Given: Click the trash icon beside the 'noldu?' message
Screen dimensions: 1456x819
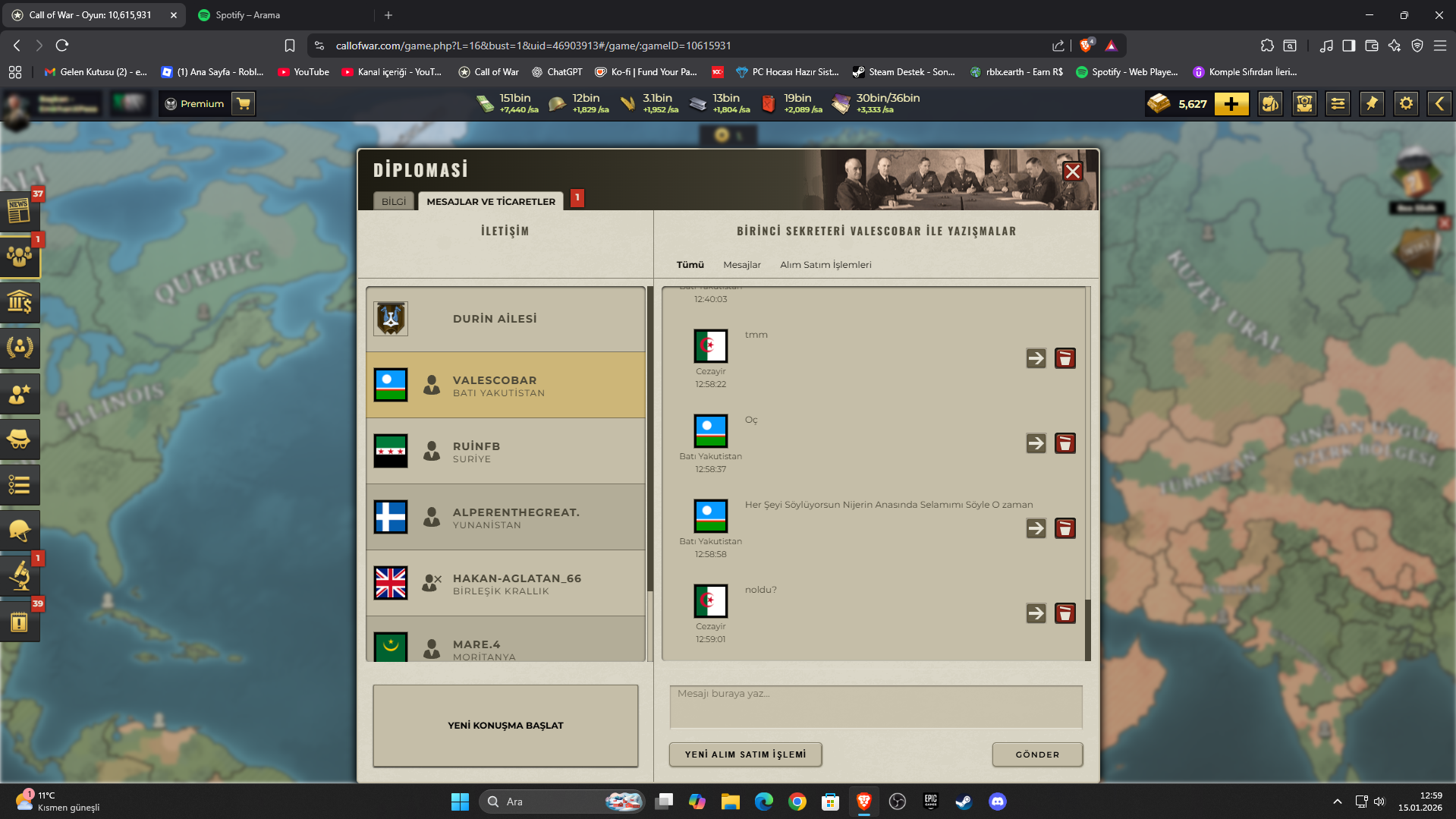Looking at the screenshot, I should (x=1065, y=613).
